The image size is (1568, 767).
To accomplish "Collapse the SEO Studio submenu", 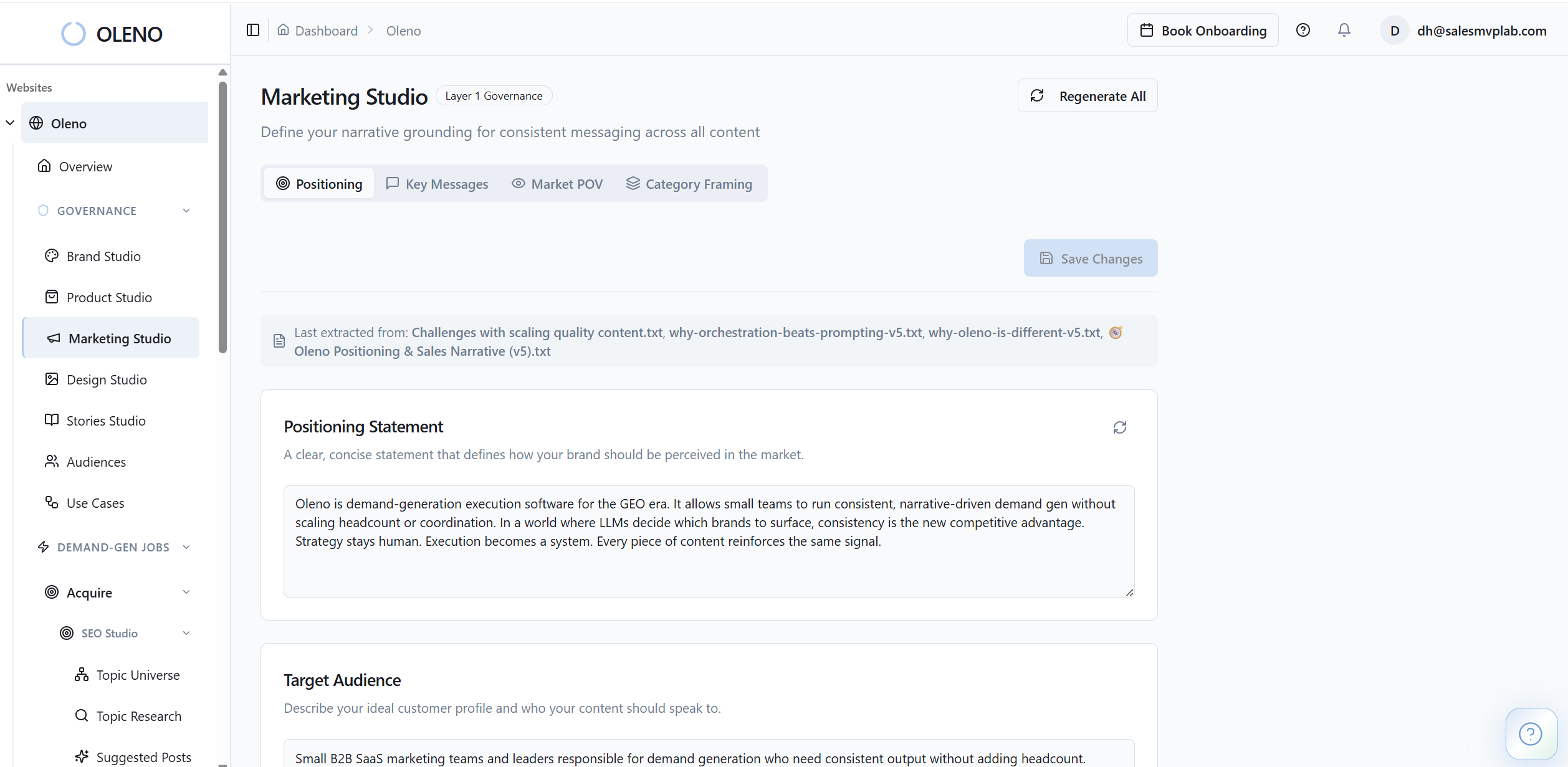I will click(186, 634).
